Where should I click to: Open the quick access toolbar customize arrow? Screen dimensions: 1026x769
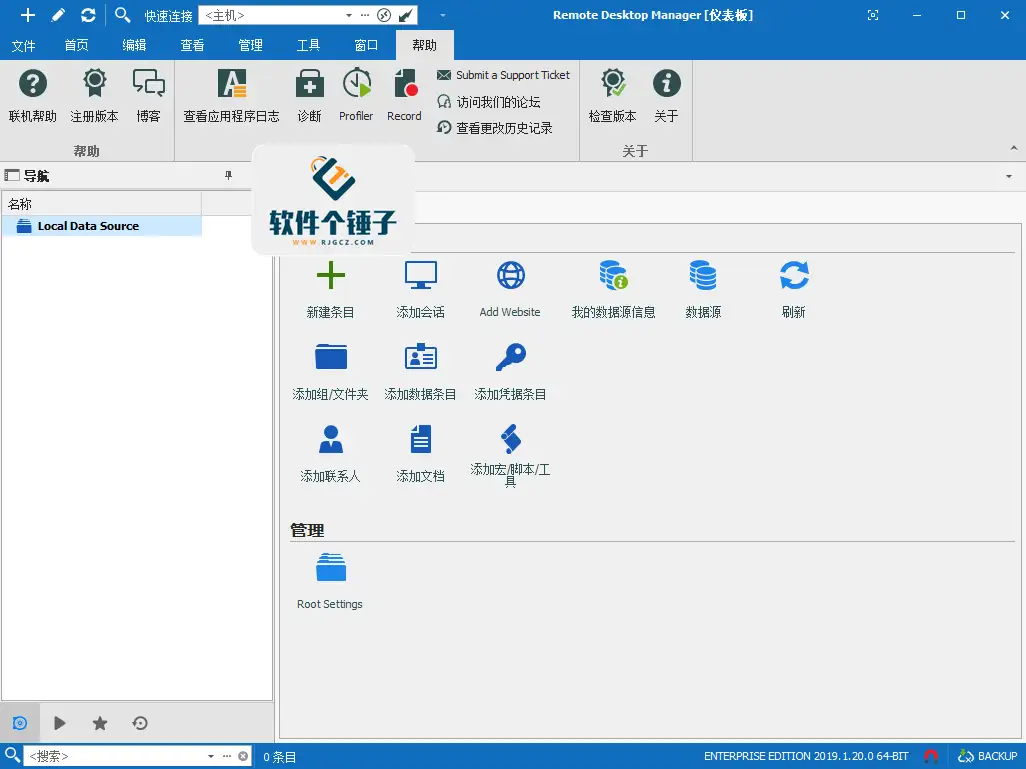click(443, 15)
